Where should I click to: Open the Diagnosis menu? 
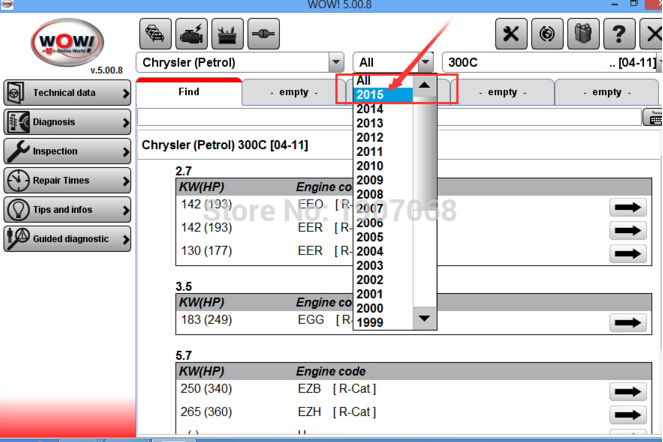(67, 122)
